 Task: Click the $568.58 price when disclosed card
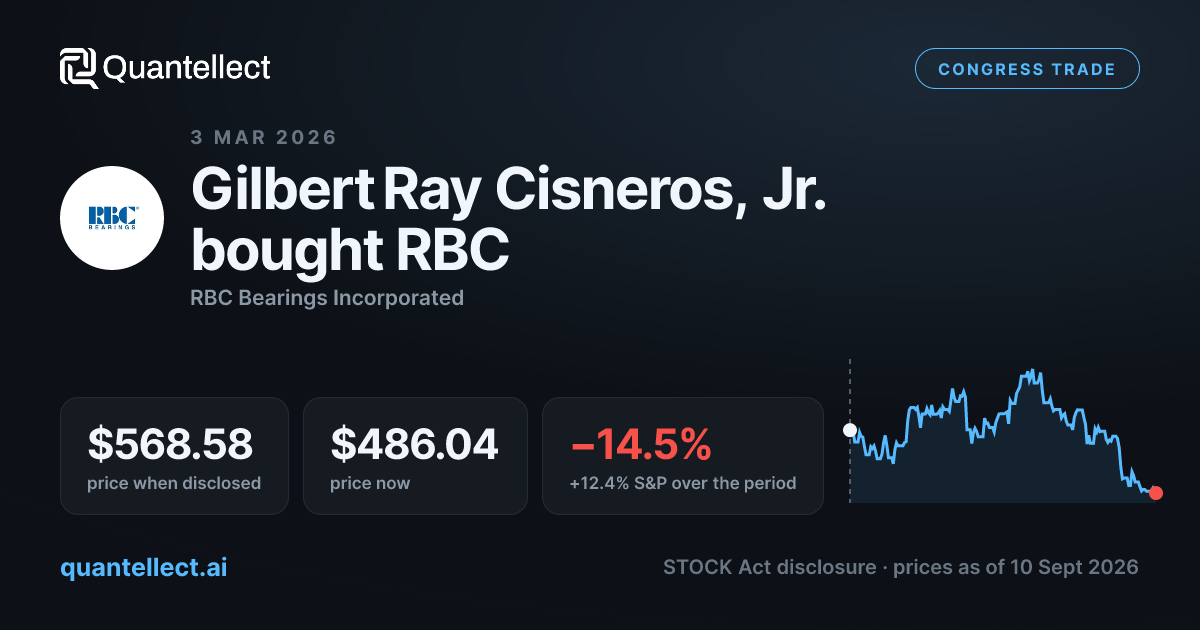click(174, 456)
